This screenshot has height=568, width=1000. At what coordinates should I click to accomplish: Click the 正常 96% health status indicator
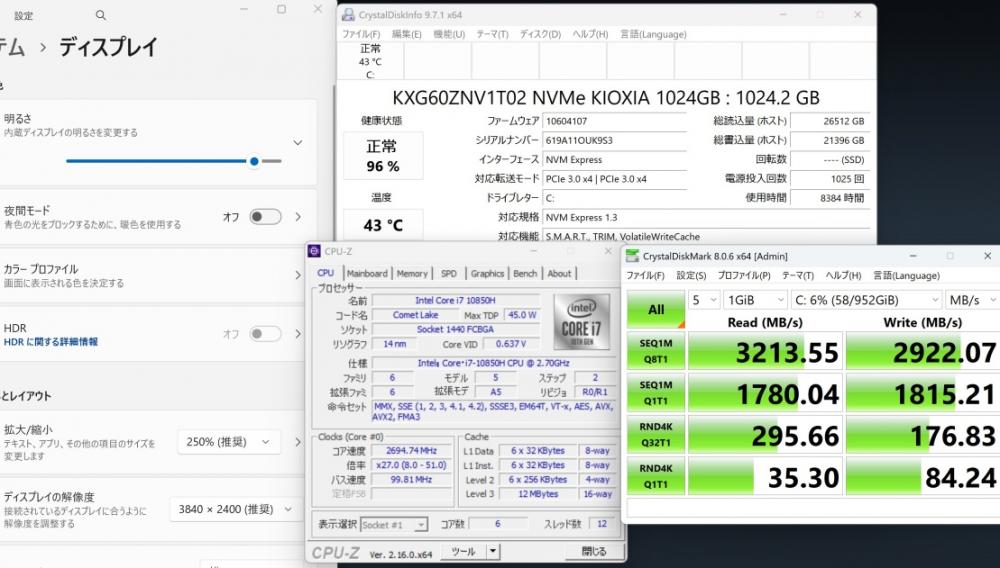pos(382,157)
